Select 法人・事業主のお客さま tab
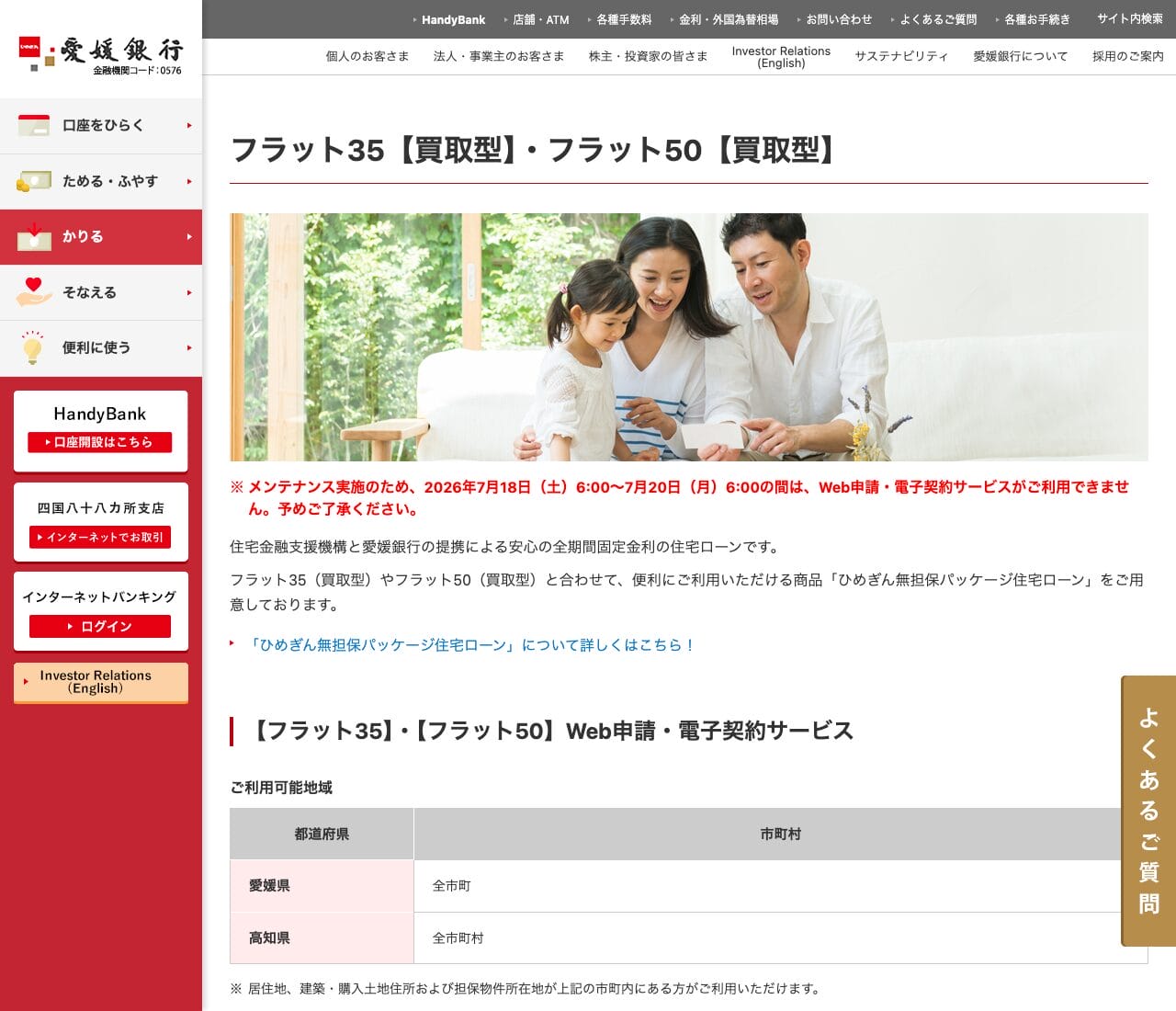This screenshot has width=1176, height=1011. 499,56
